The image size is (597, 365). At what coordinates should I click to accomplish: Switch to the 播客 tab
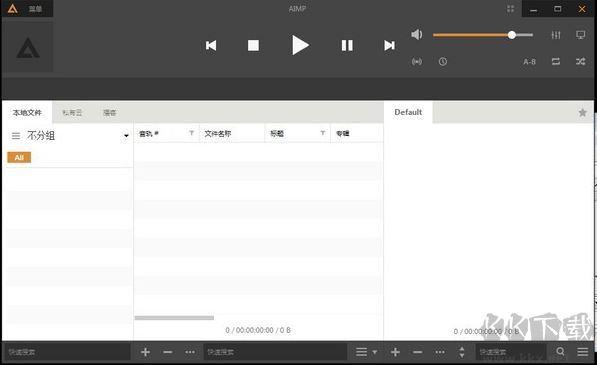click(x=110, y=113)
